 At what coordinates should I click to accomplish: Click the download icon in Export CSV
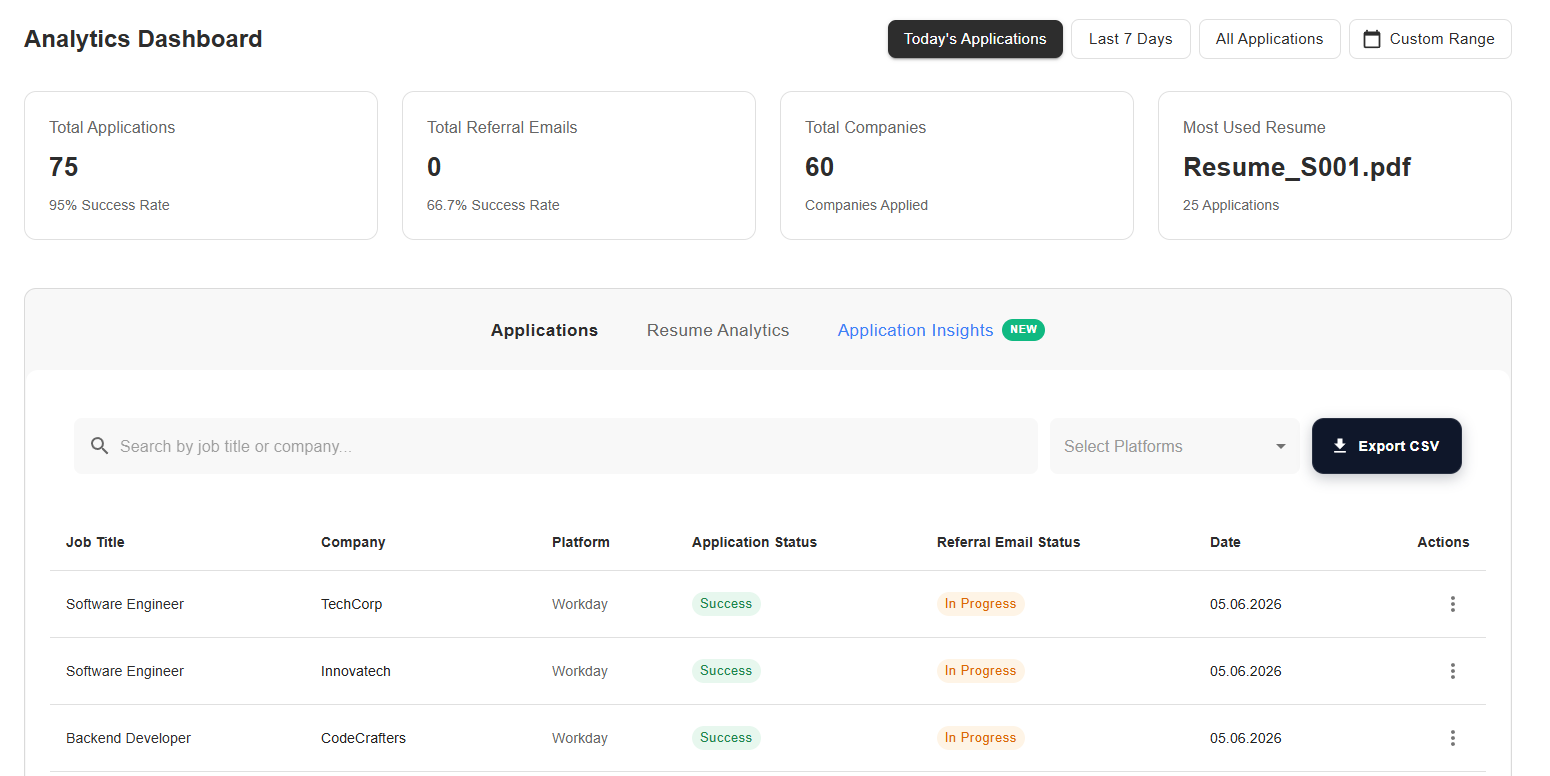[1340, 446]
